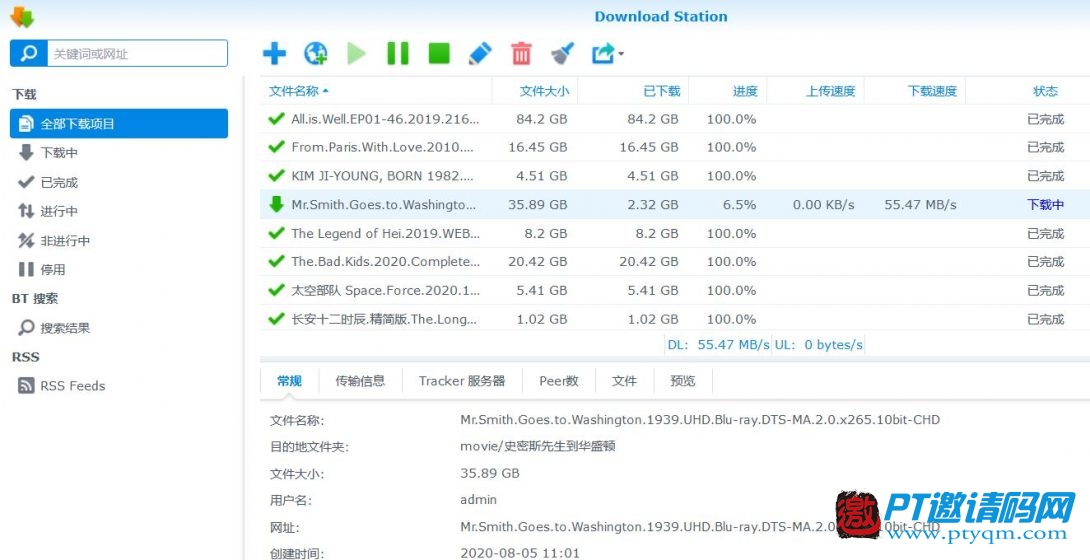Open RSS Feeds in sidebar
Image resolution: width=1090 pixels, height=560 pixels.
(x=119, y=386)
